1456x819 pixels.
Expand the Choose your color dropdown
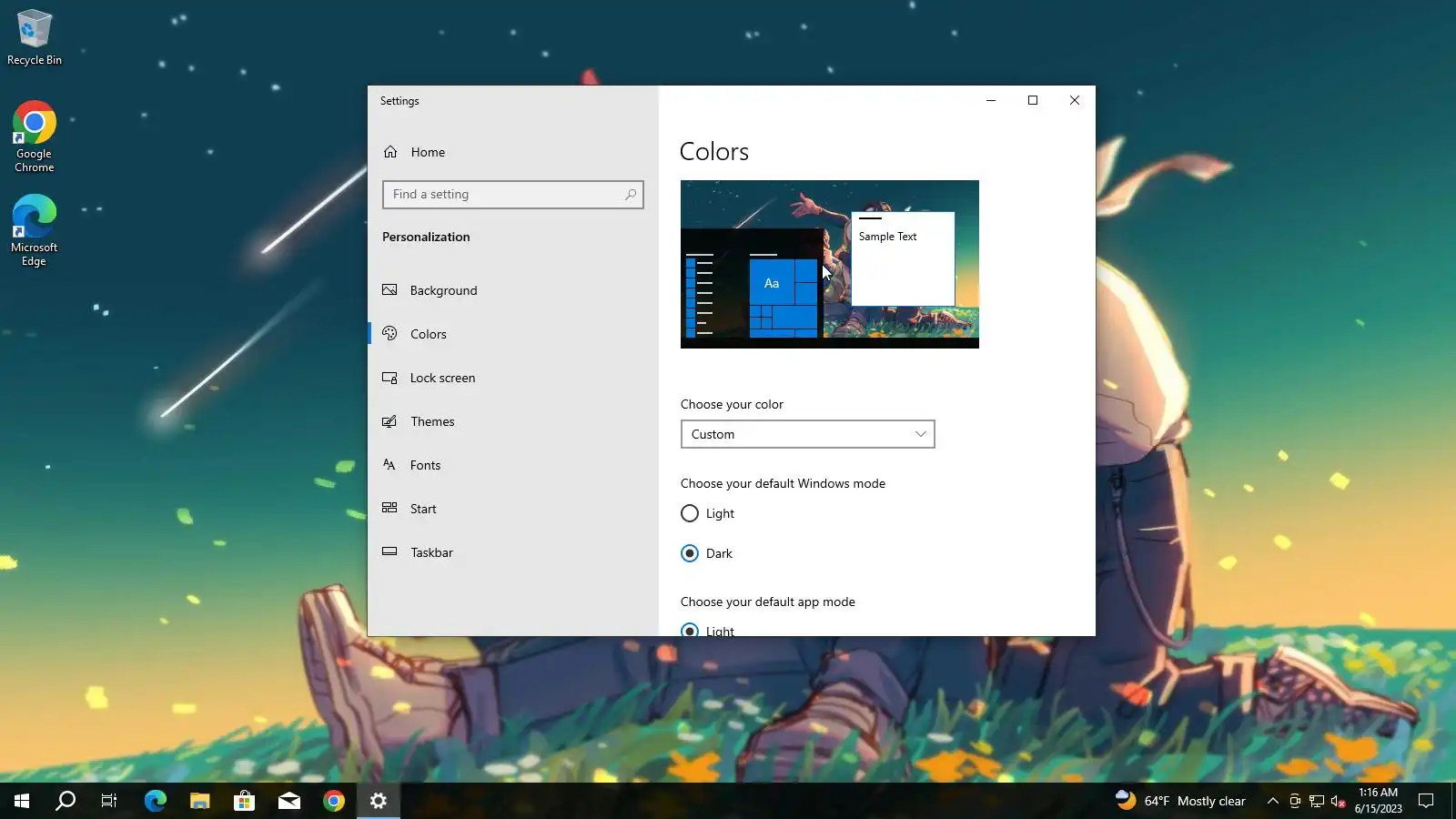[x=808, y=434]
